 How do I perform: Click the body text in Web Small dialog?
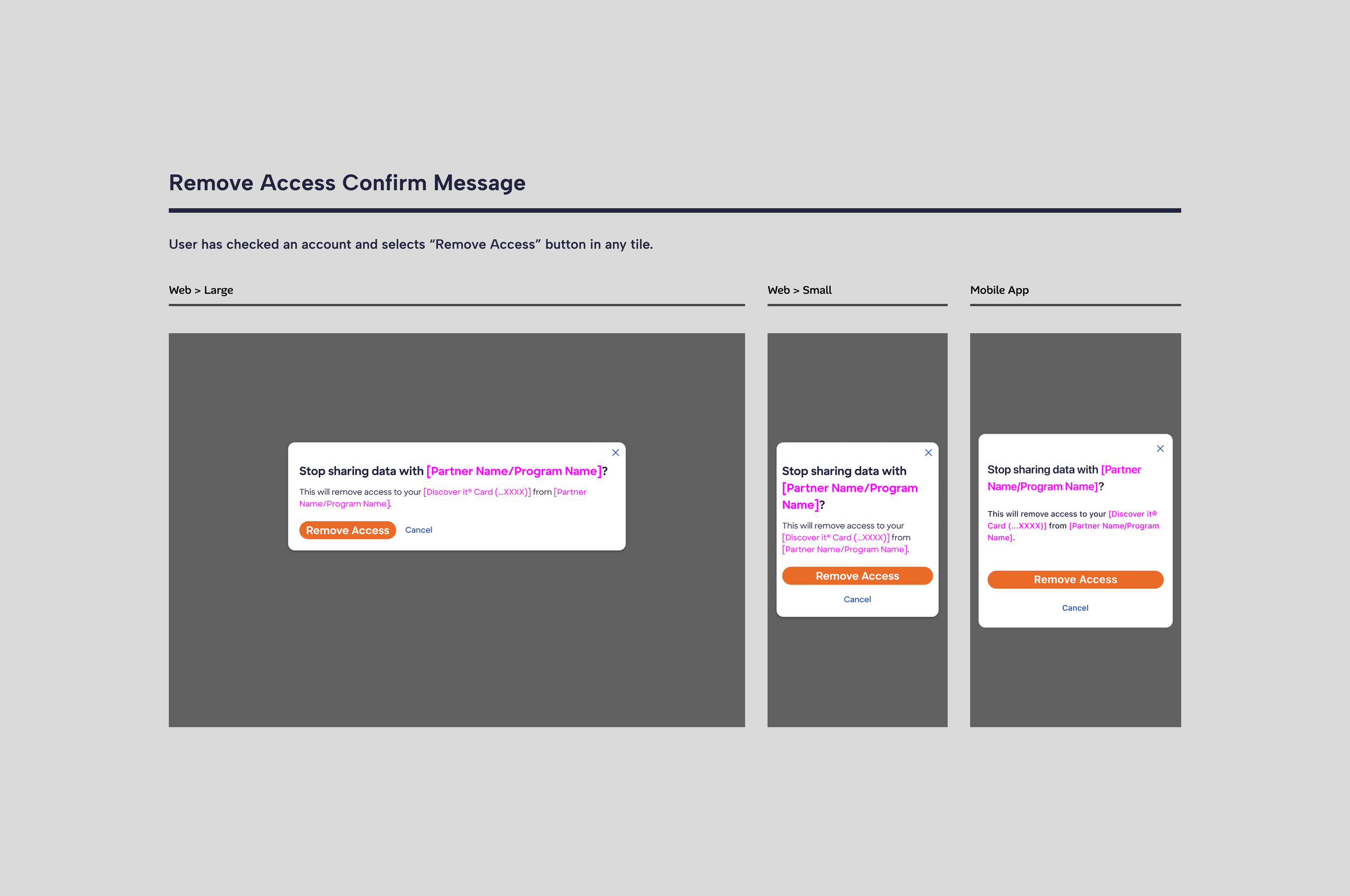click(846, 537)
